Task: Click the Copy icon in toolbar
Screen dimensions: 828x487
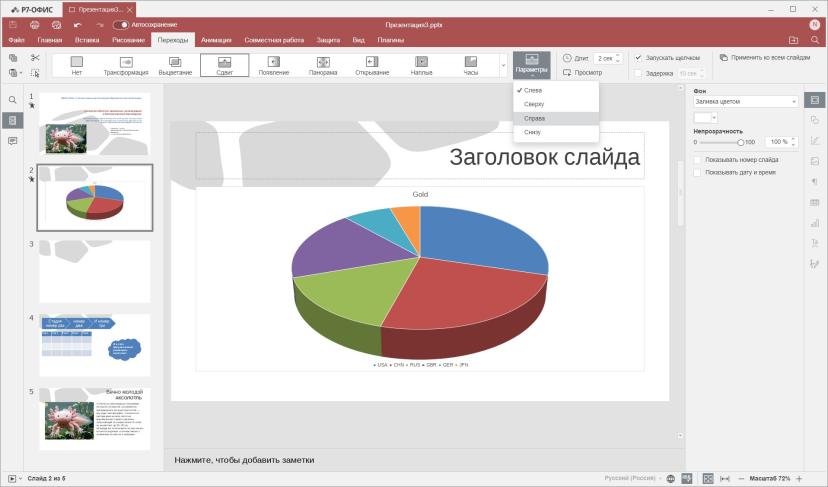Action: [x=13, y=58]
